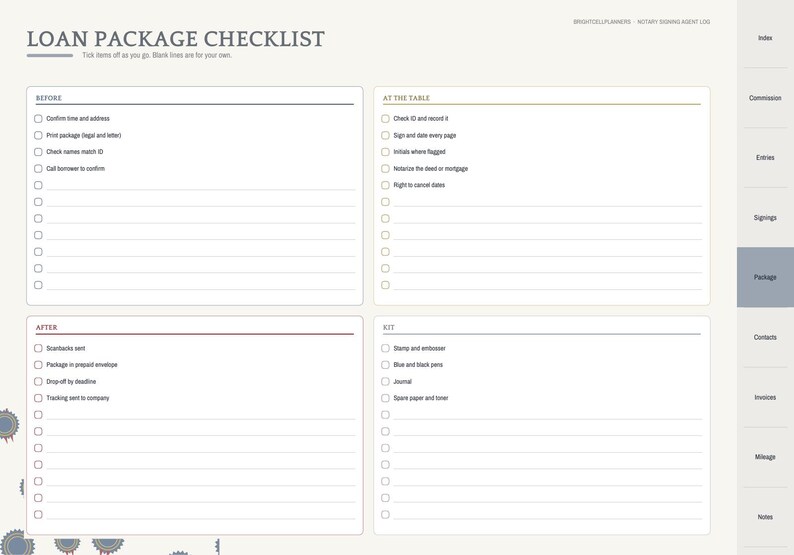The image size is (794, 555).
Task: Tick 'Check ID and record it' checkbox
Action: tap(385, 118)
